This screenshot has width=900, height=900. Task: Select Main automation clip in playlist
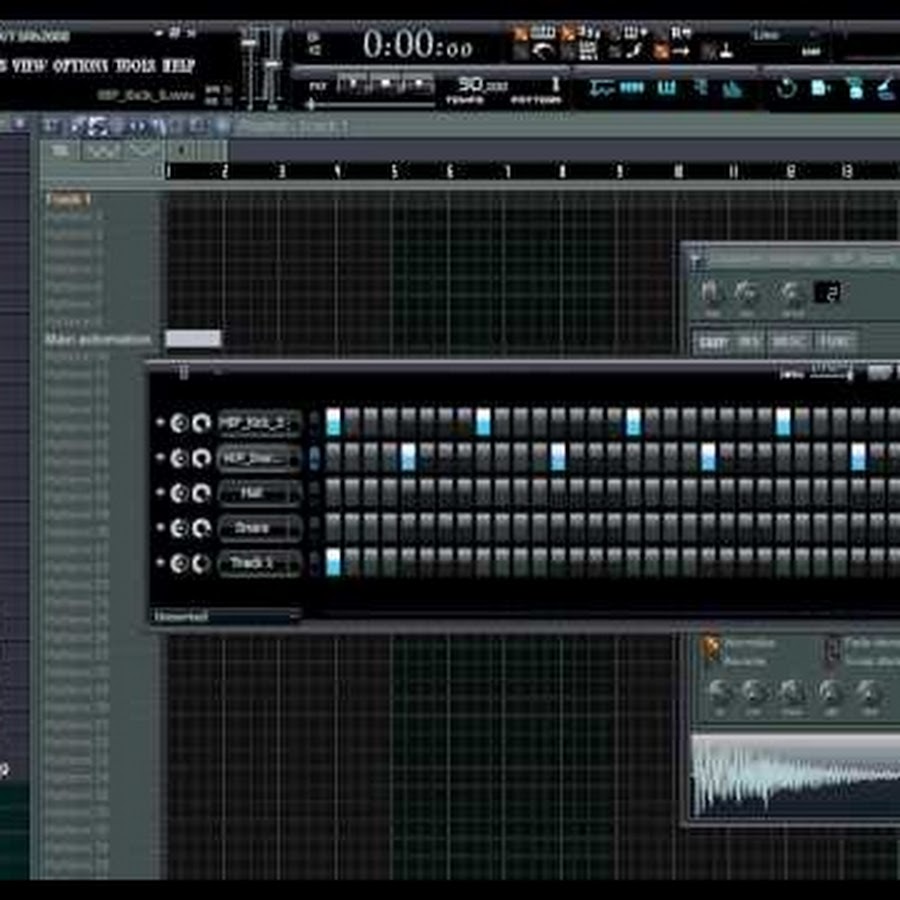click(x=193, y=339)
